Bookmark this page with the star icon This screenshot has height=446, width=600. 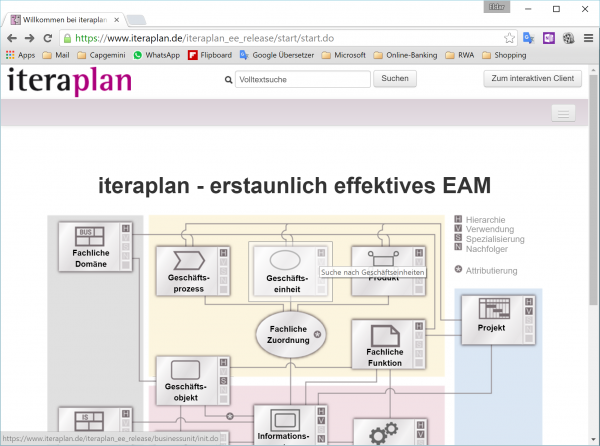click(x=509, y=38)
